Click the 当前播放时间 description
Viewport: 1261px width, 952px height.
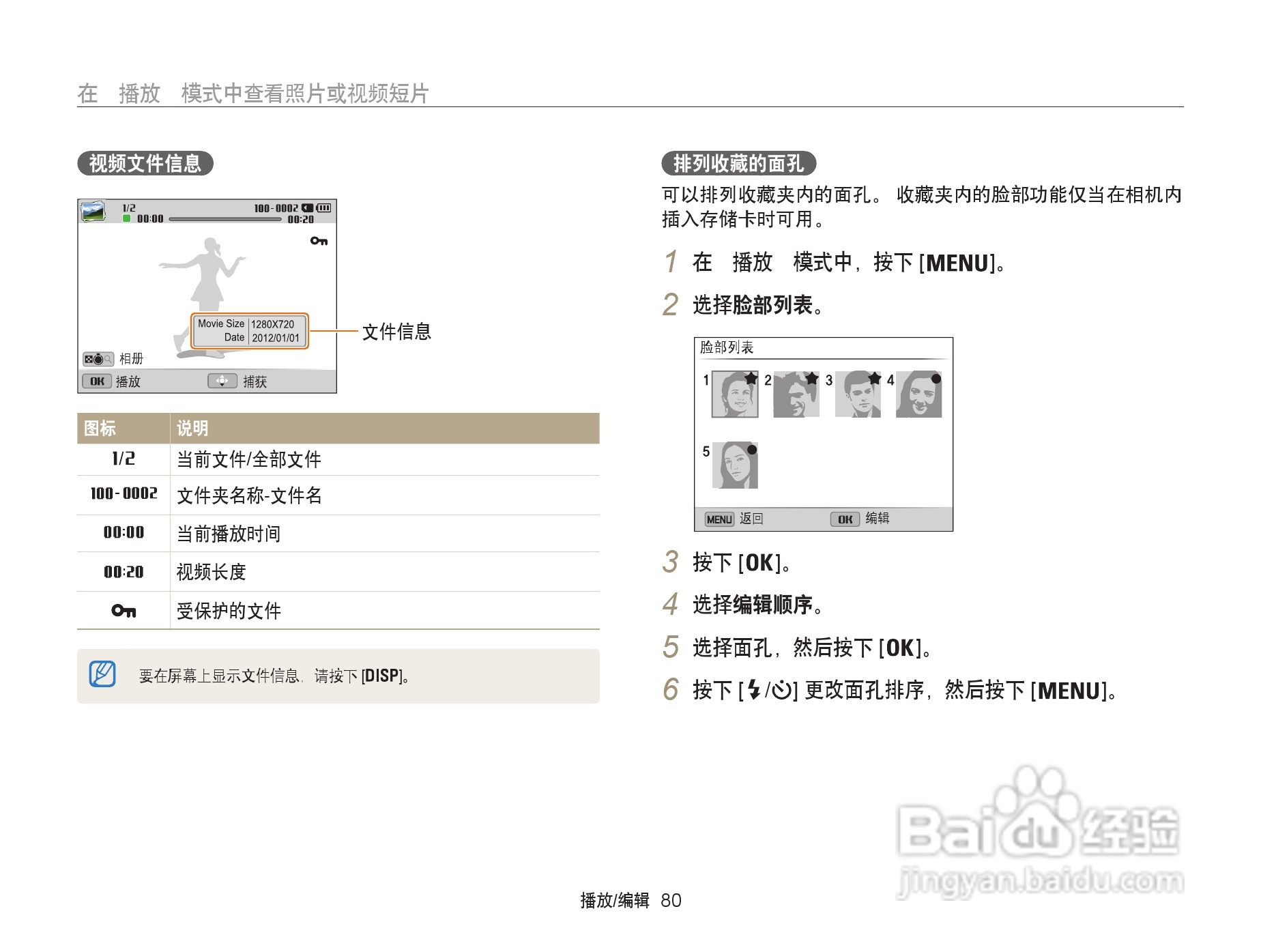pyautogui.click(x=229, y=534)
